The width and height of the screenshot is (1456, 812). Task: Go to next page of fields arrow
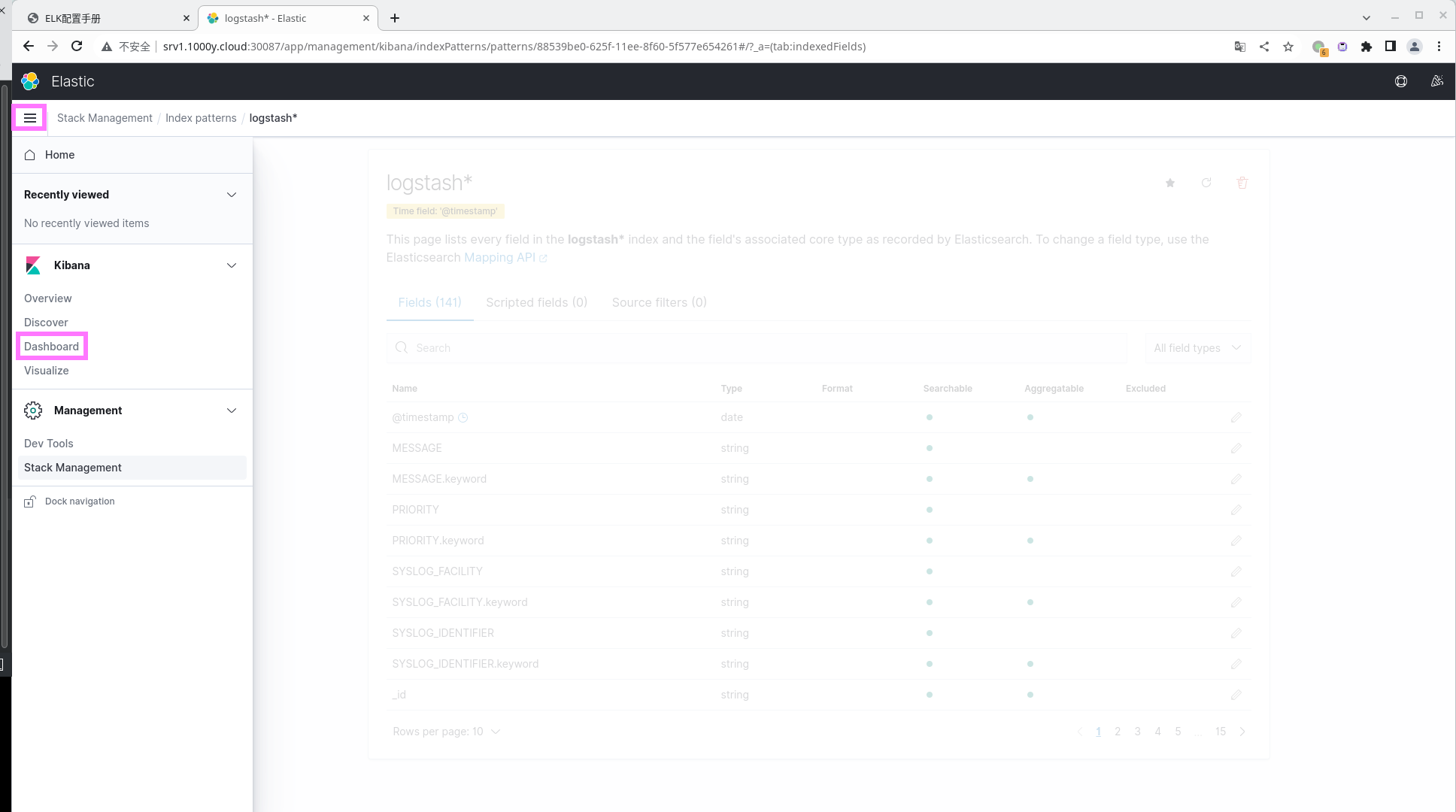click(1242, 732)
